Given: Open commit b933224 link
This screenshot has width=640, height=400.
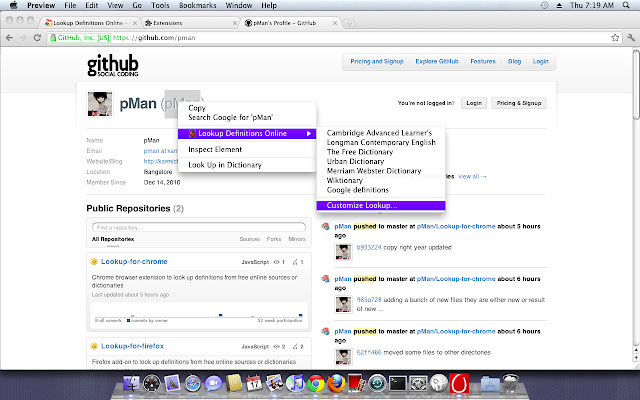Looking at the screenshot, I should tap(369, 247).
